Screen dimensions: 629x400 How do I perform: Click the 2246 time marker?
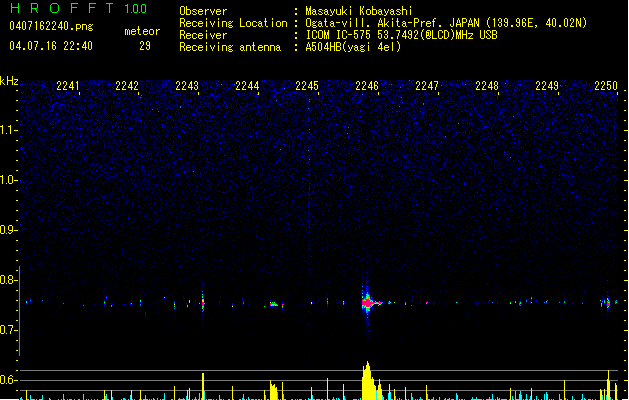[x=367, y=86]
